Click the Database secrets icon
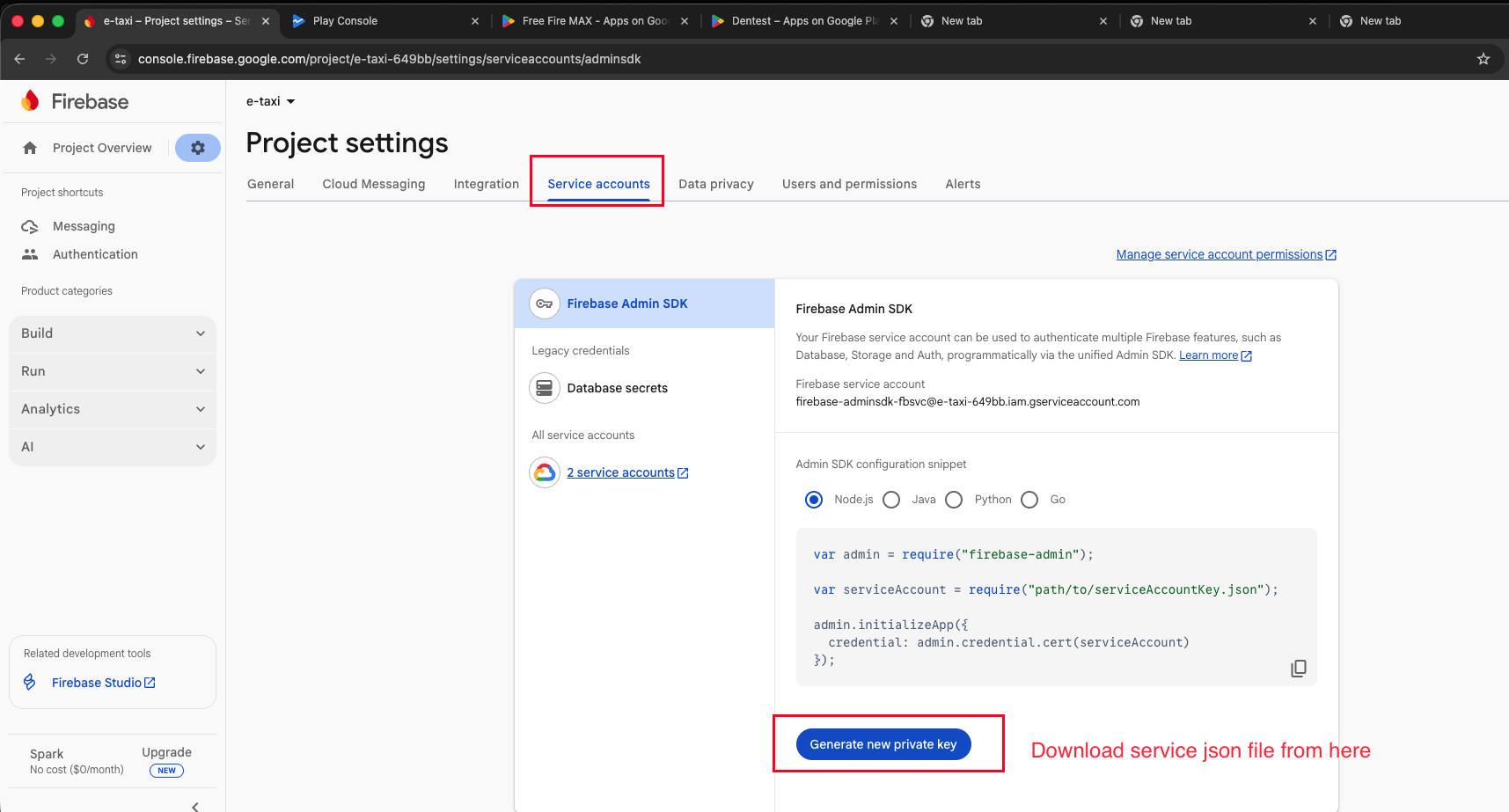Viewport: 1509px width, 812px height. coord(545,388)
